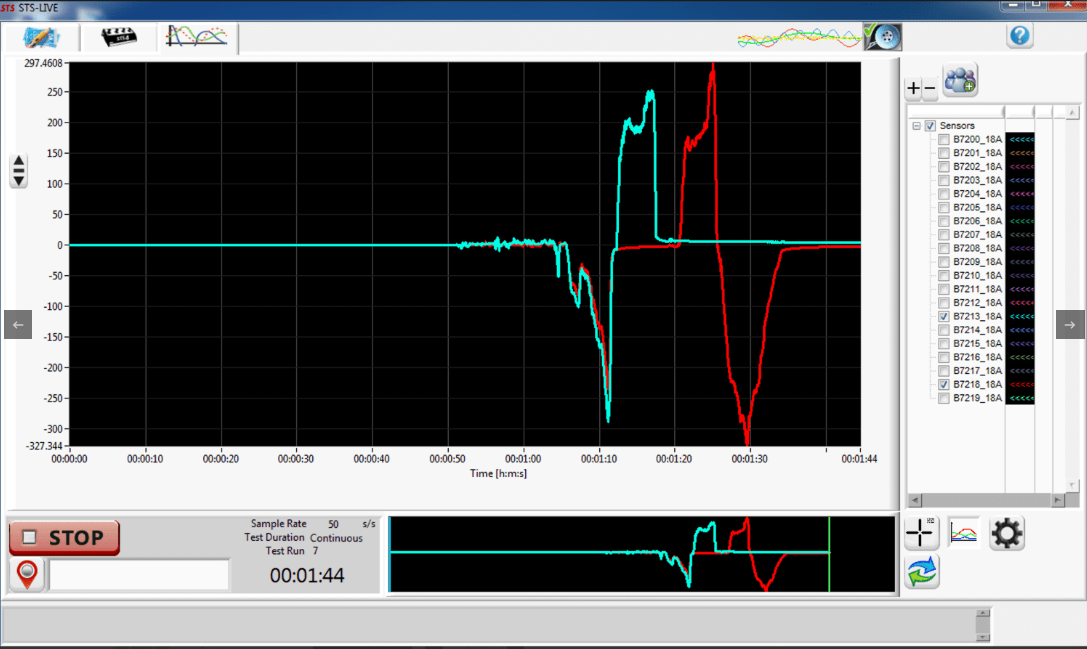
Task: Click the left arrow to pan graph back
Action: click(x=18, y=324)
